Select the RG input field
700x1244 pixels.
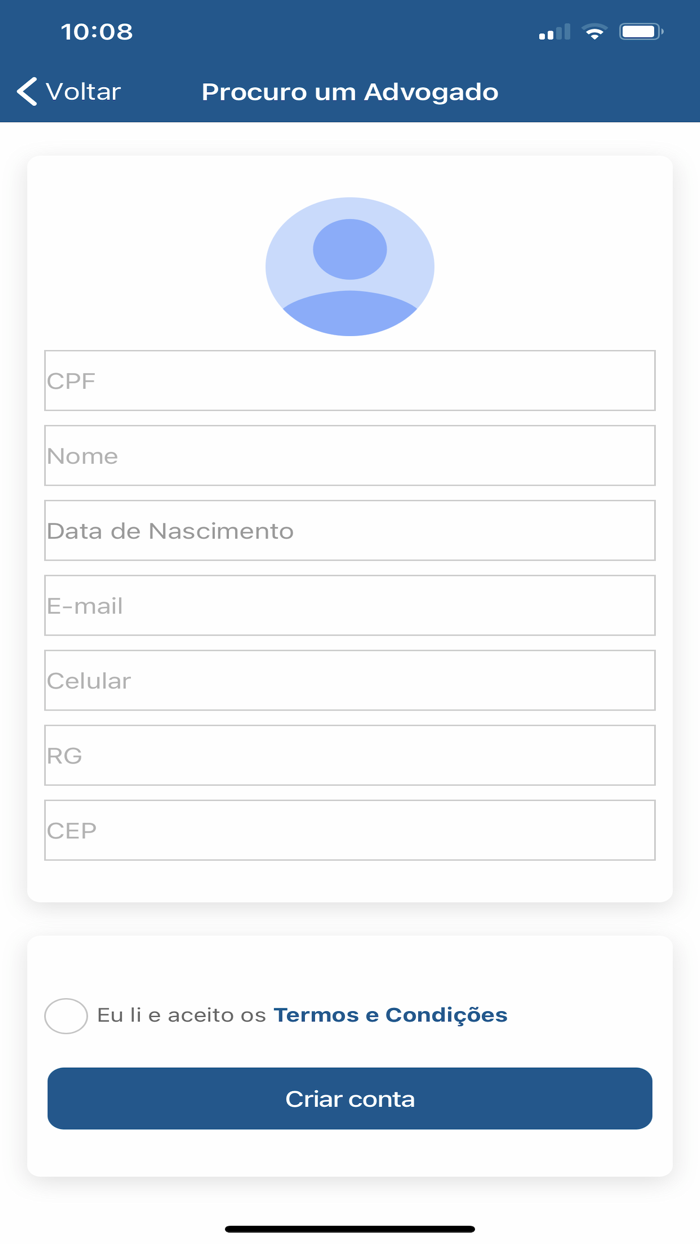point(350,756)
